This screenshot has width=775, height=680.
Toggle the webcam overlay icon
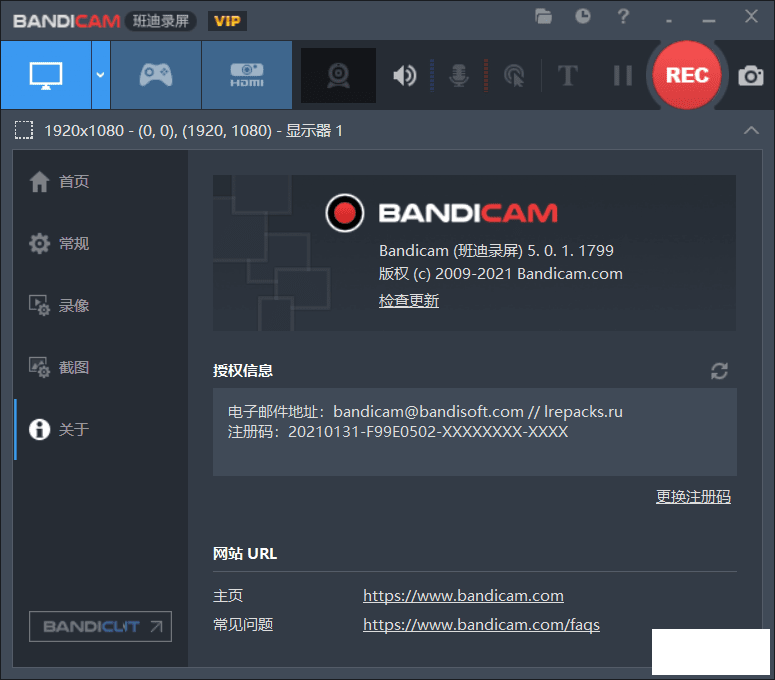pyautogui.click(x=339, y=75)
